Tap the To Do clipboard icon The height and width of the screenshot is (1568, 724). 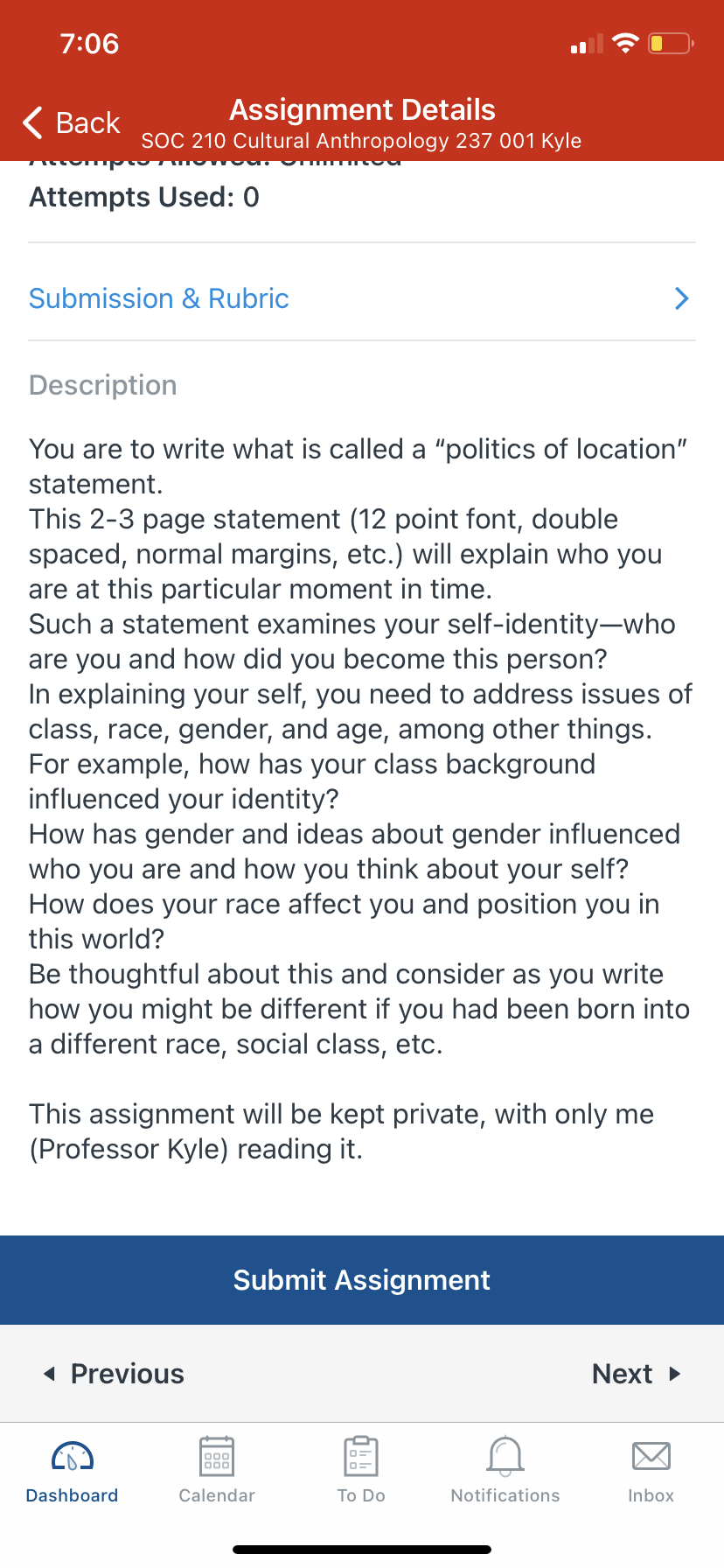click(x=361, y=1457)
